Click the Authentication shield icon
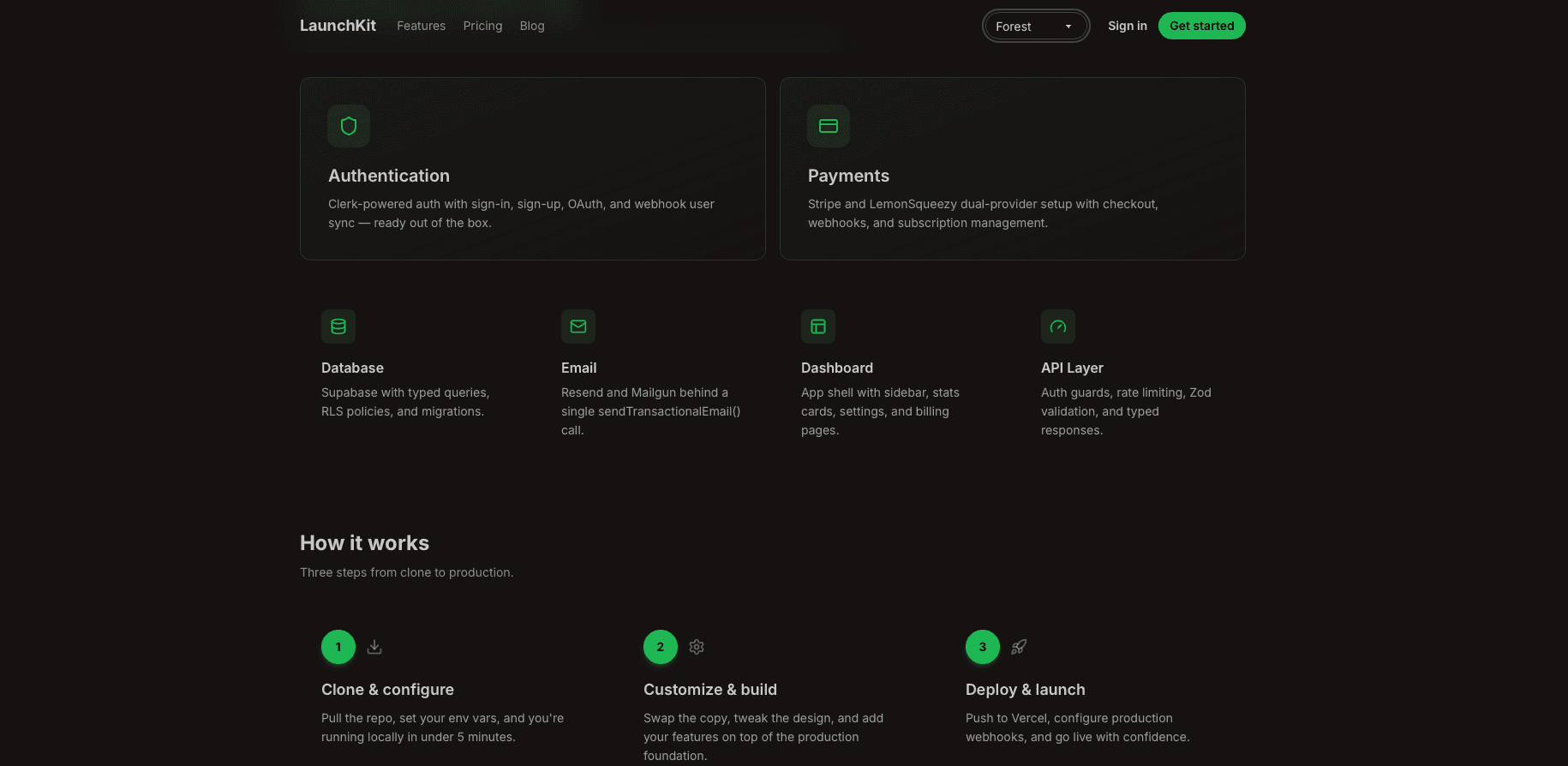 point(349,126)
